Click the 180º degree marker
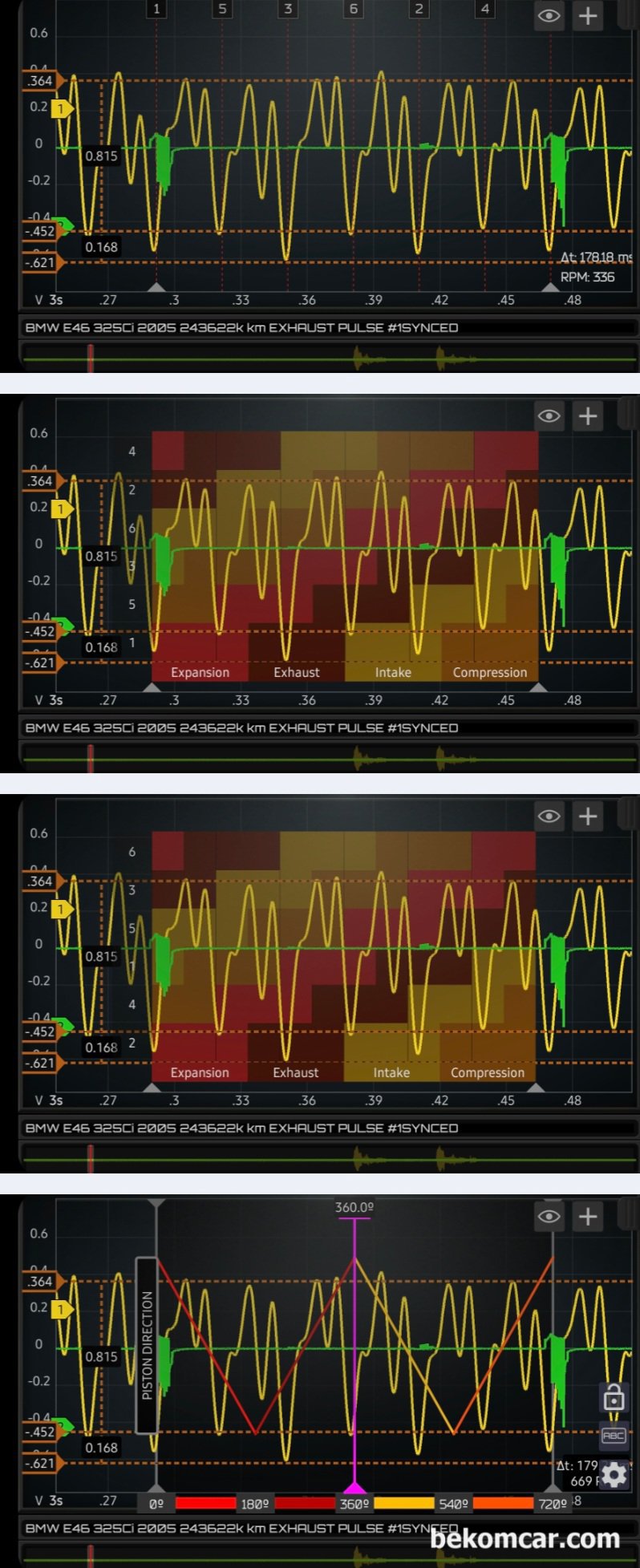This screenshot has width=640, height=1568. 254,1504
